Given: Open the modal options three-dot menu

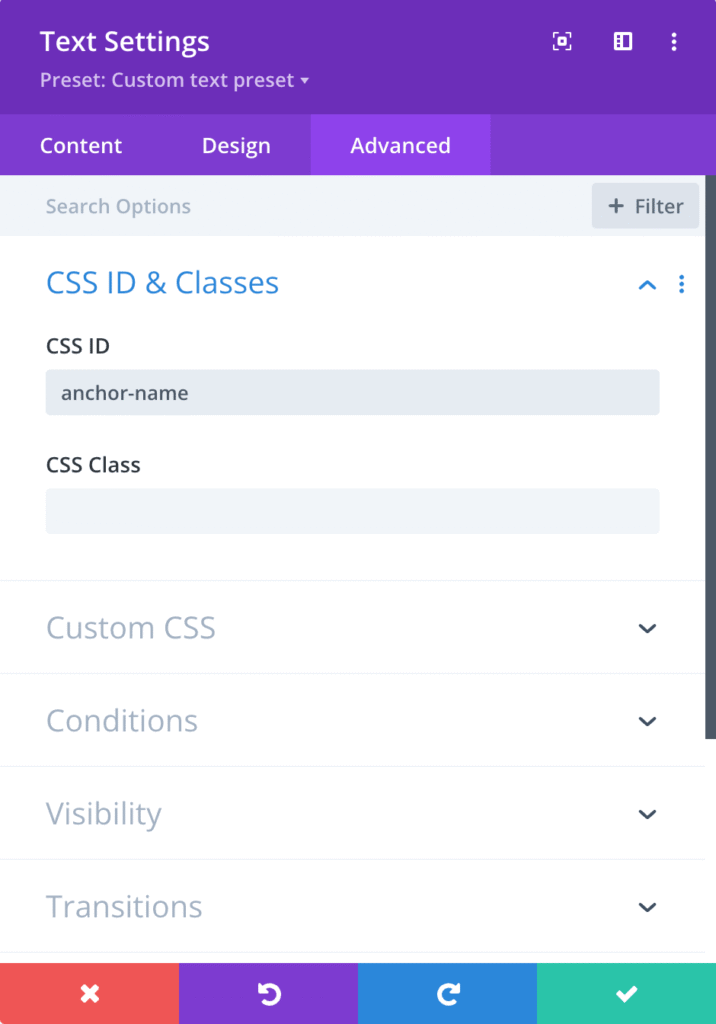Looking at the screenshot, I should (674, 42).
